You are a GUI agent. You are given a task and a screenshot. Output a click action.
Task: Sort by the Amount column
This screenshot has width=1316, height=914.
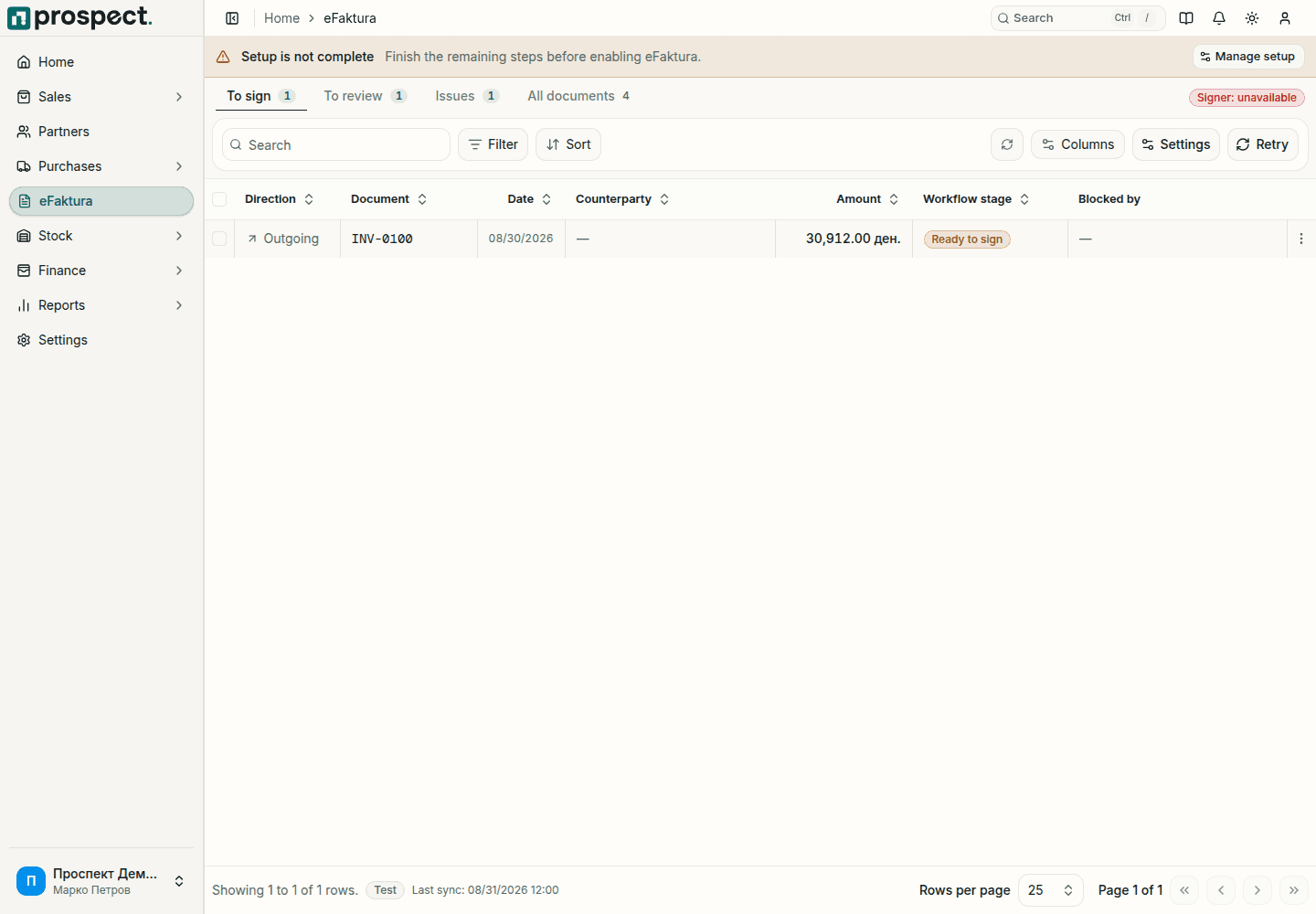pyautogui.click(x=867, y=199)
